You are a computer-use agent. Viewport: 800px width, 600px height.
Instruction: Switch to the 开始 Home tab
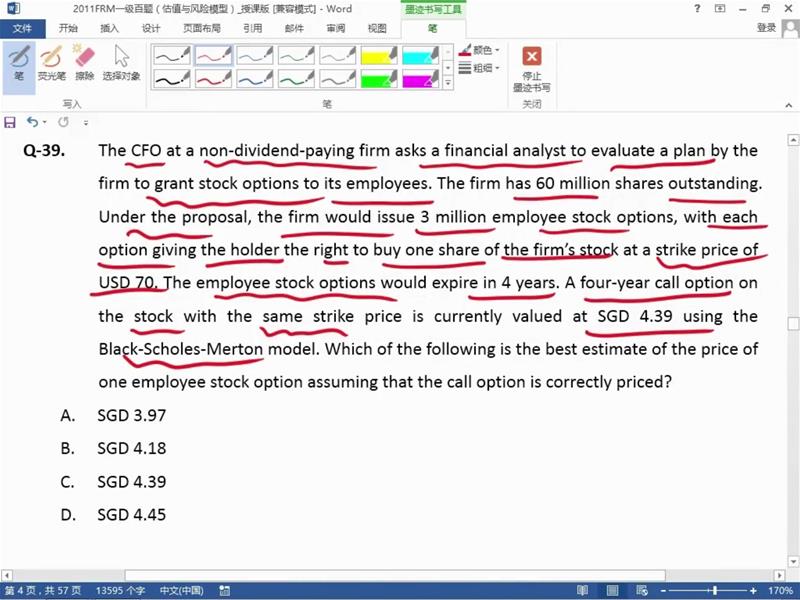tap(68, 28)
